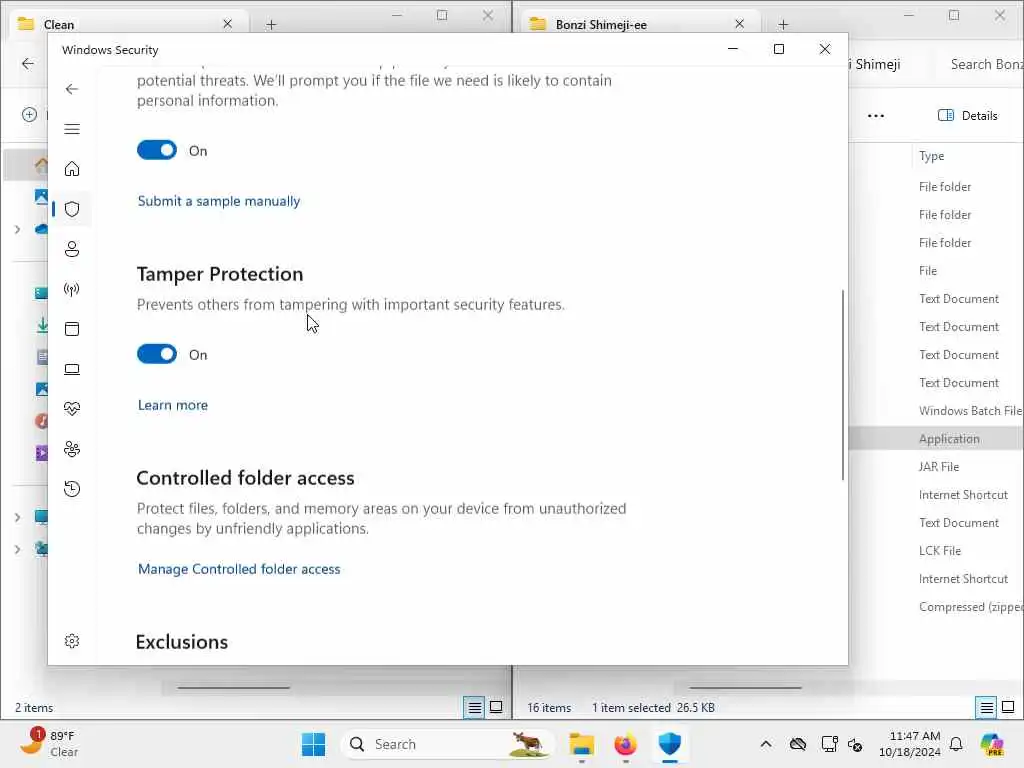Select the JAR File row
Image resolution: width=1024 pixels, height=768 pixels.
coord(938,467)
